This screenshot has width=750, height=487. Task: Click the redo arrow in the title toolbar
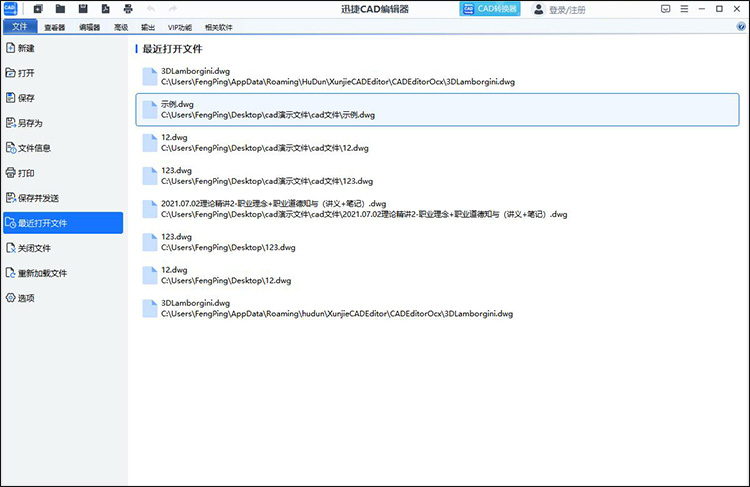click(x=173, y=9)
